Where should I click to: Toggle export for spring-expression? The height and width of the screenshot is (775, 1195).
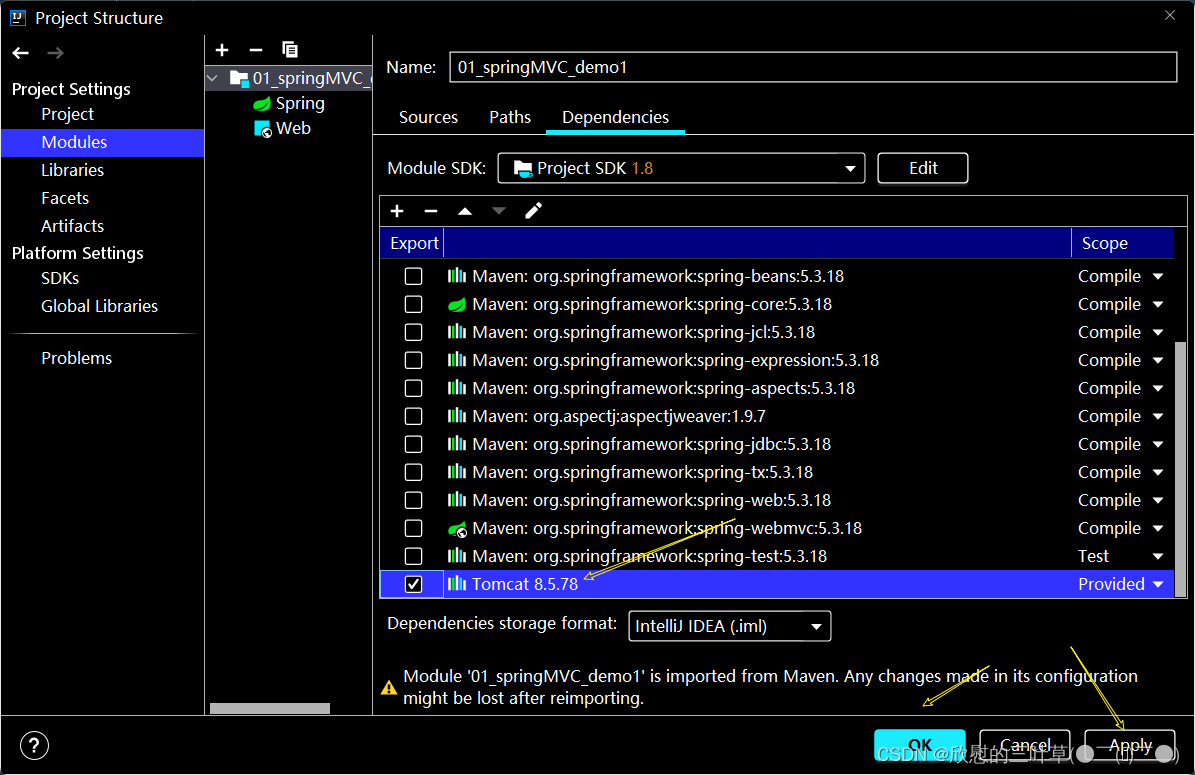tap(413, 360)
